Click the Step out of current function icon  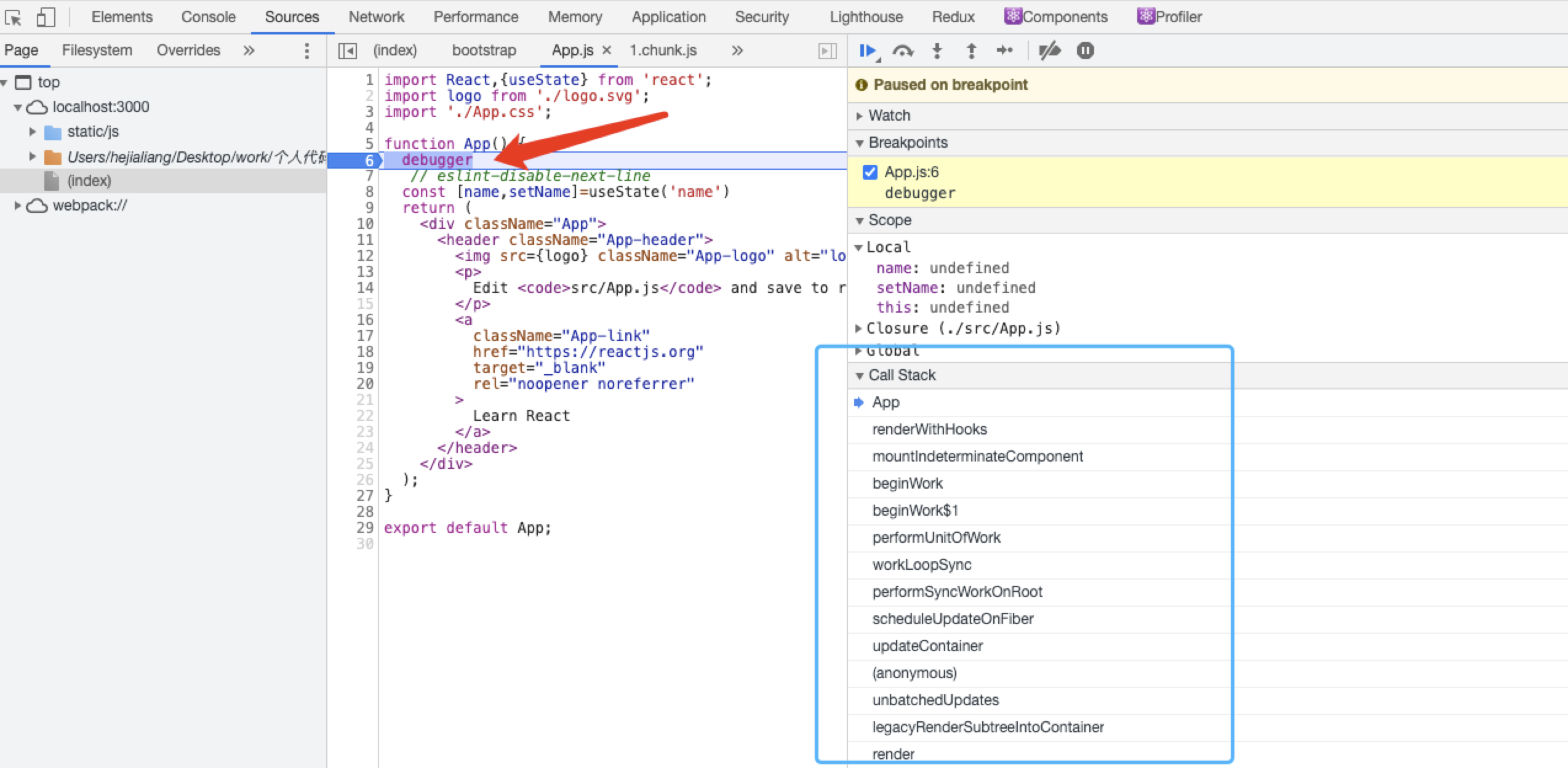[970, 51]
